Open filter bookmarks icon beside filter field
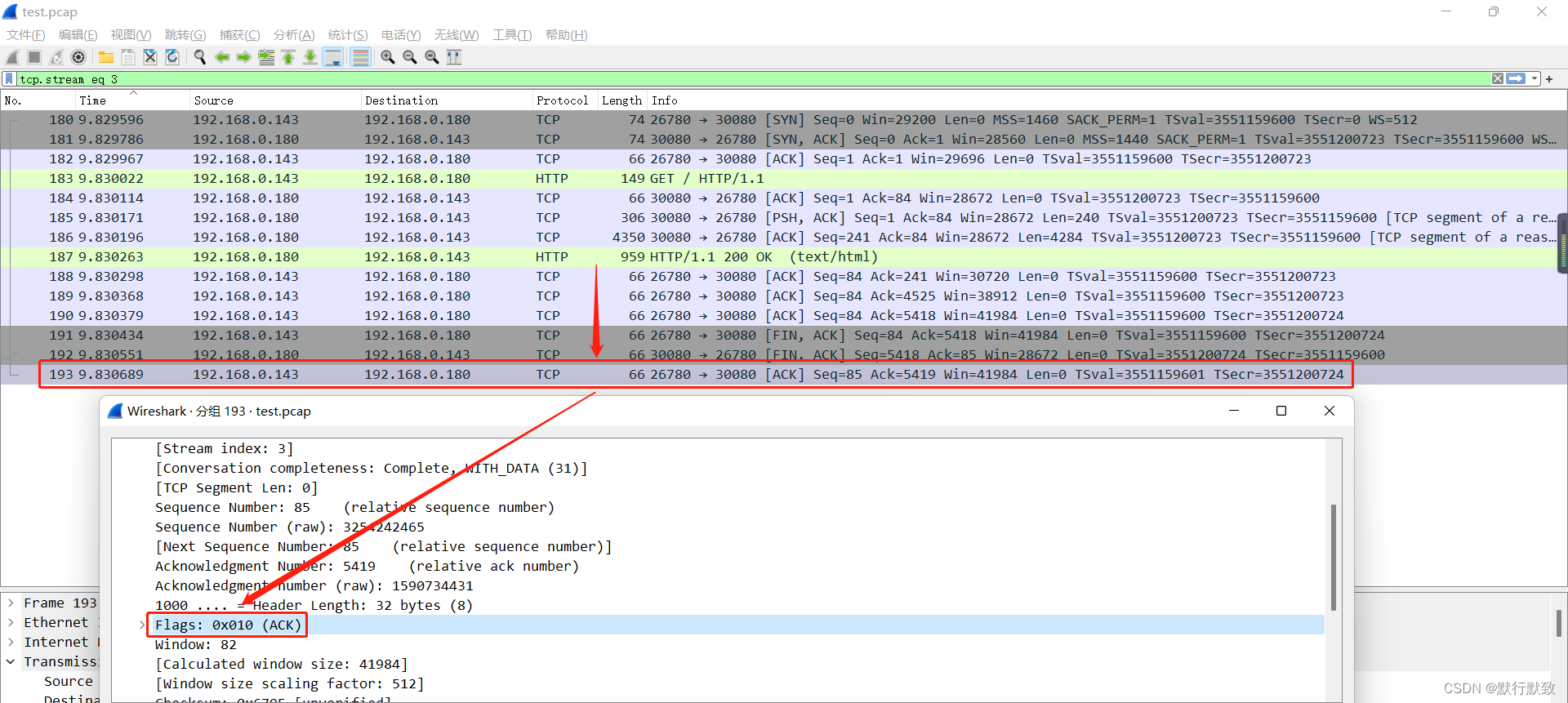This screenshot has width=1568, height=703. [x=9, y=79]
